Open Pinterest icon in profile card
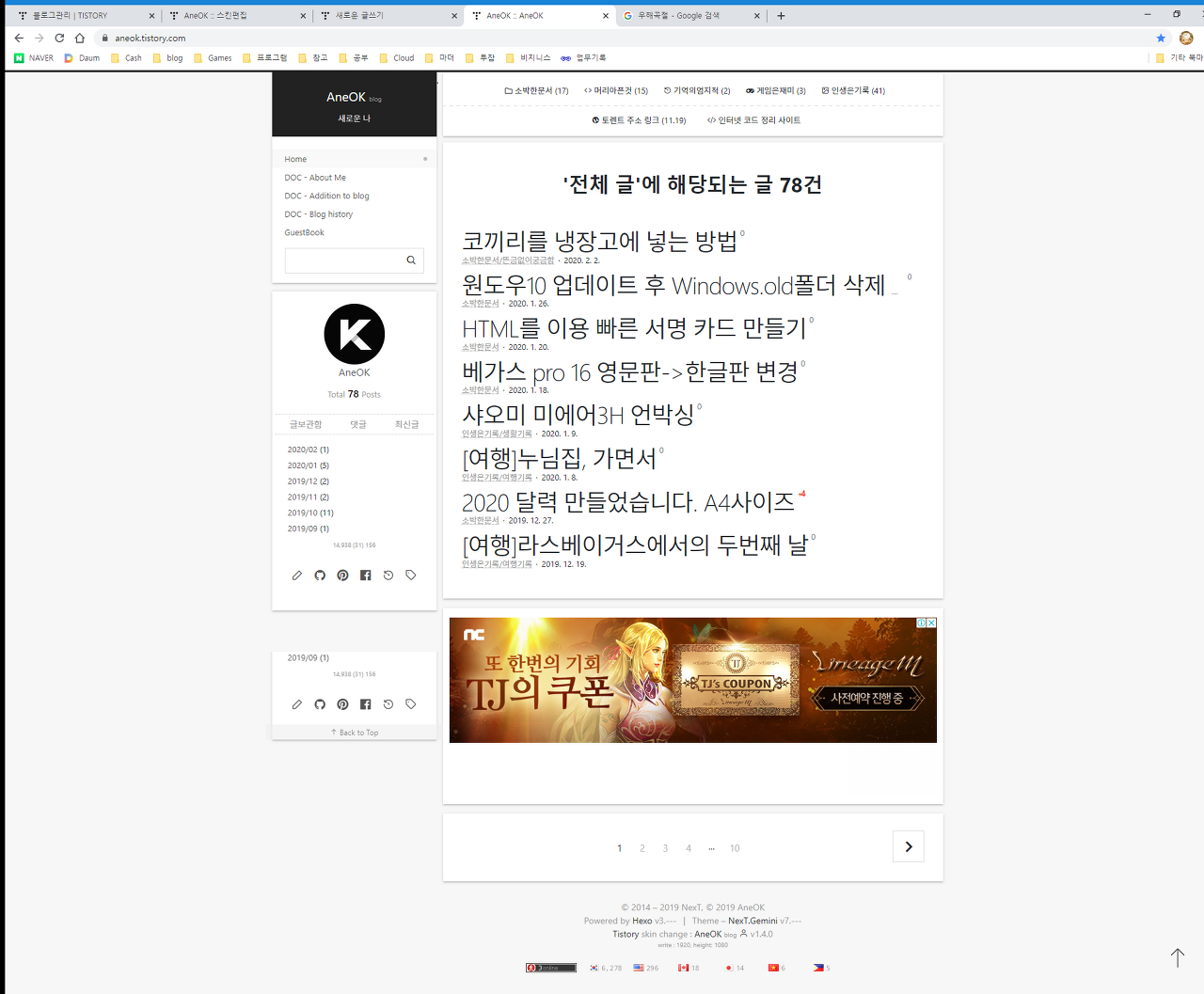This screenshot has height=994, width=1204. 342,576
